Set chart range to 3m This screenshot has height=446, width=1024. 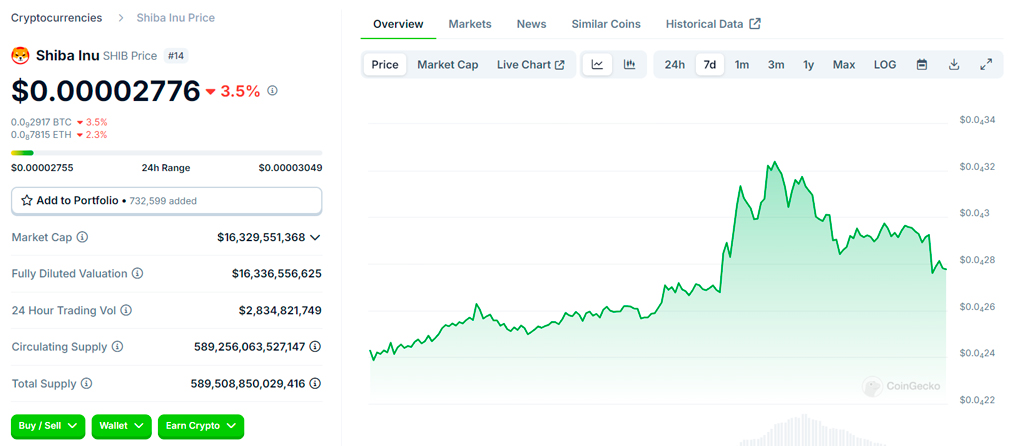(776, 65)
